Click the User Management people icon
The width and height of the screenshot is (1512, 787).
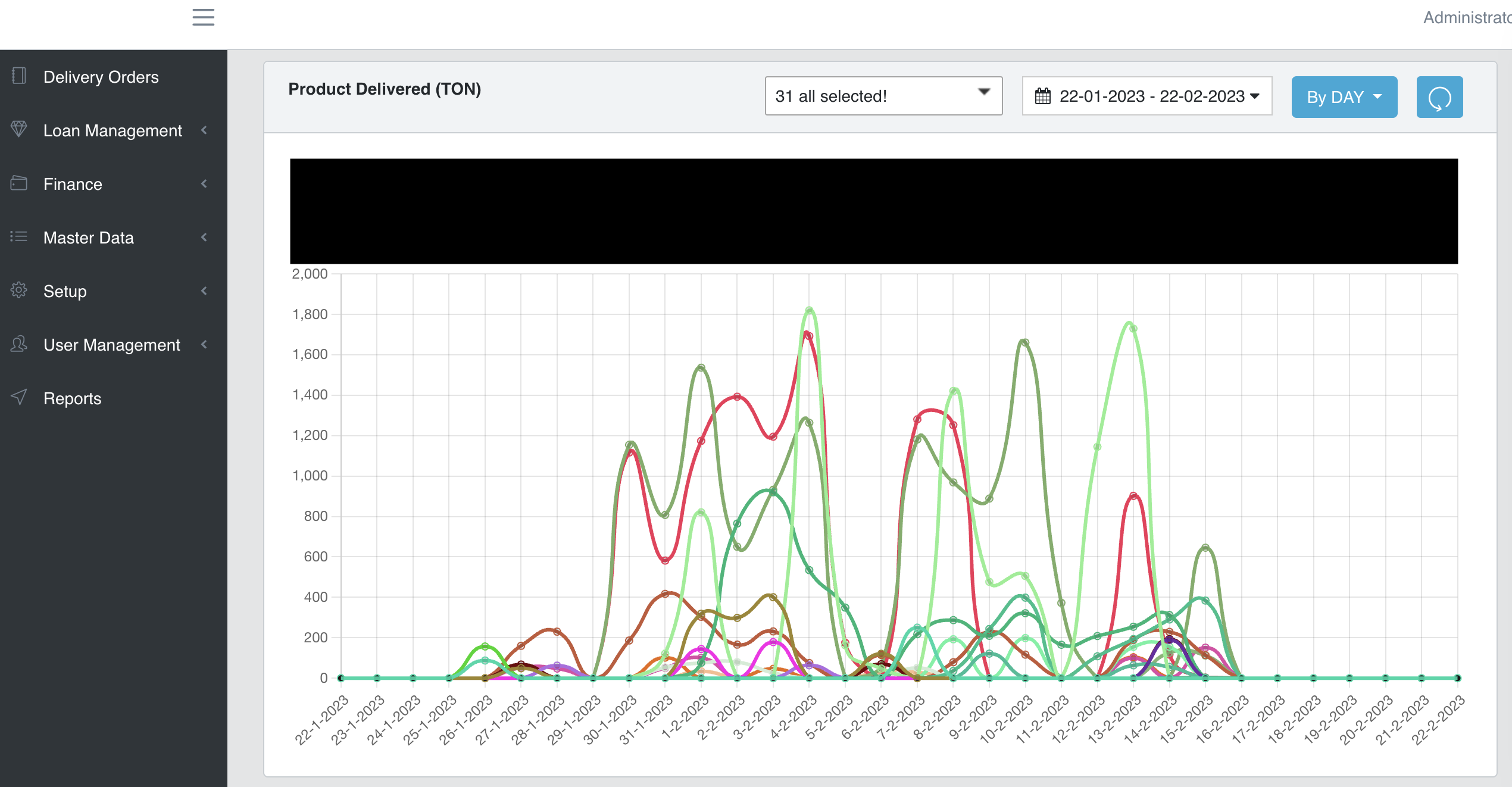(x=19, y=343)
